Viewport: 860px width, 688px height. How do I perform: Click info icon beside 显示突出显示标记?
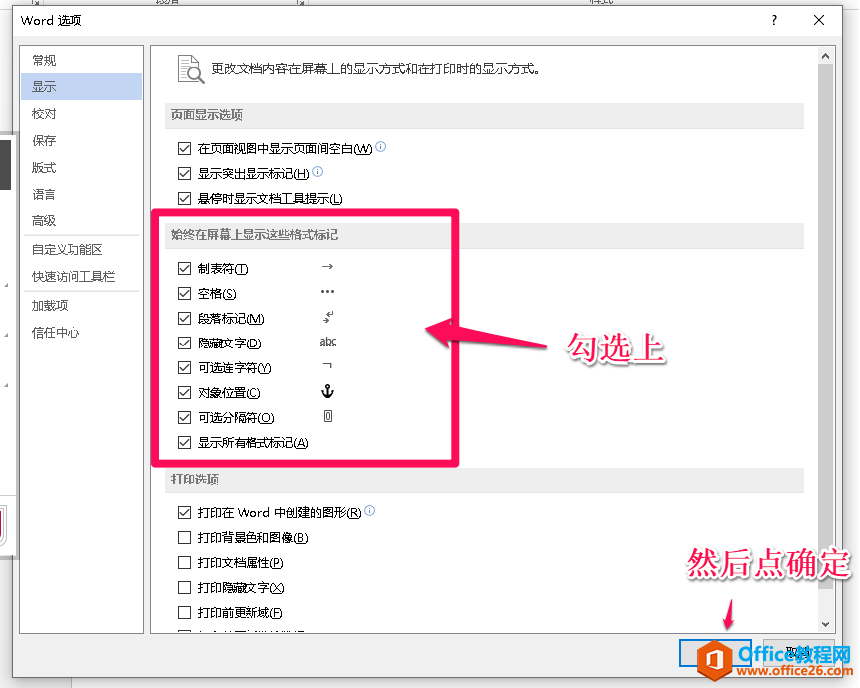tap(318, 172)
